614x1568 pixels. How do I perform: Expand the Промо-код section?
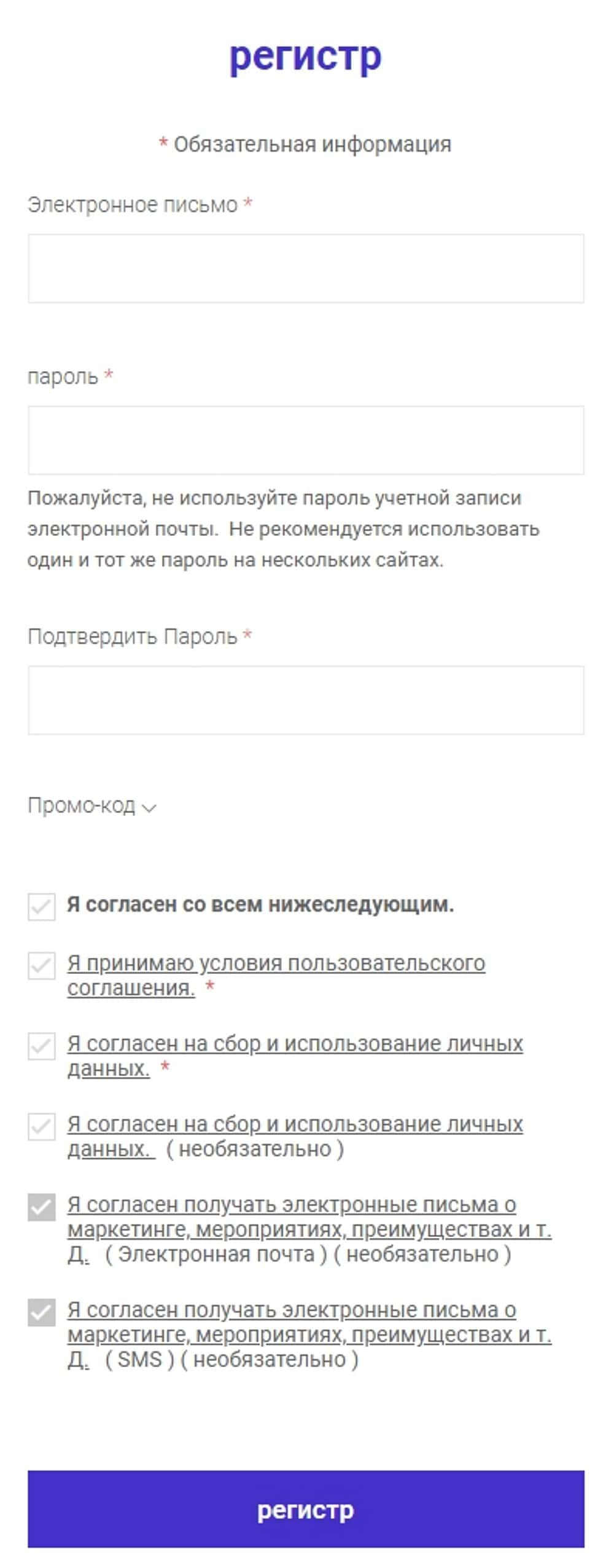(92, 806)
